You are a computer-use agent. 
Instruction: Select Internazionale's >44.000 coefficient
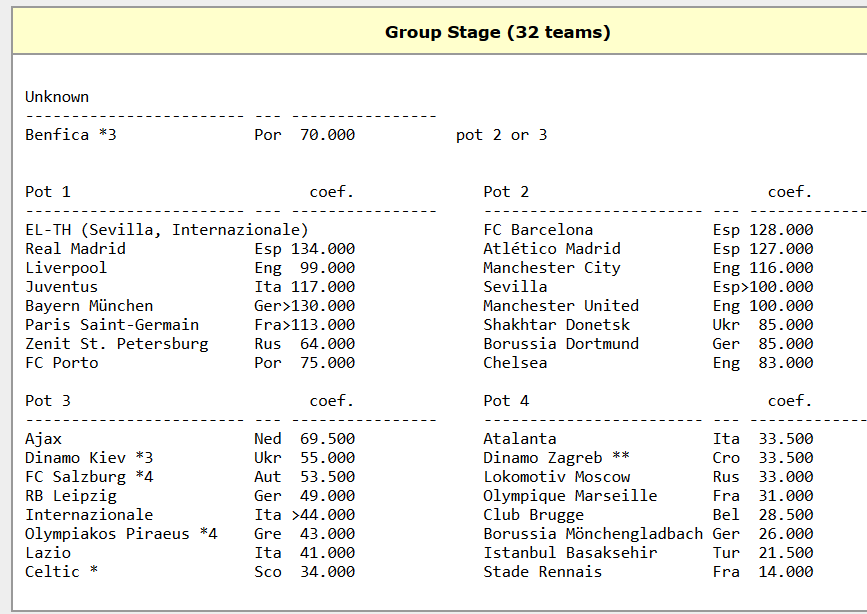click(323, 514)
